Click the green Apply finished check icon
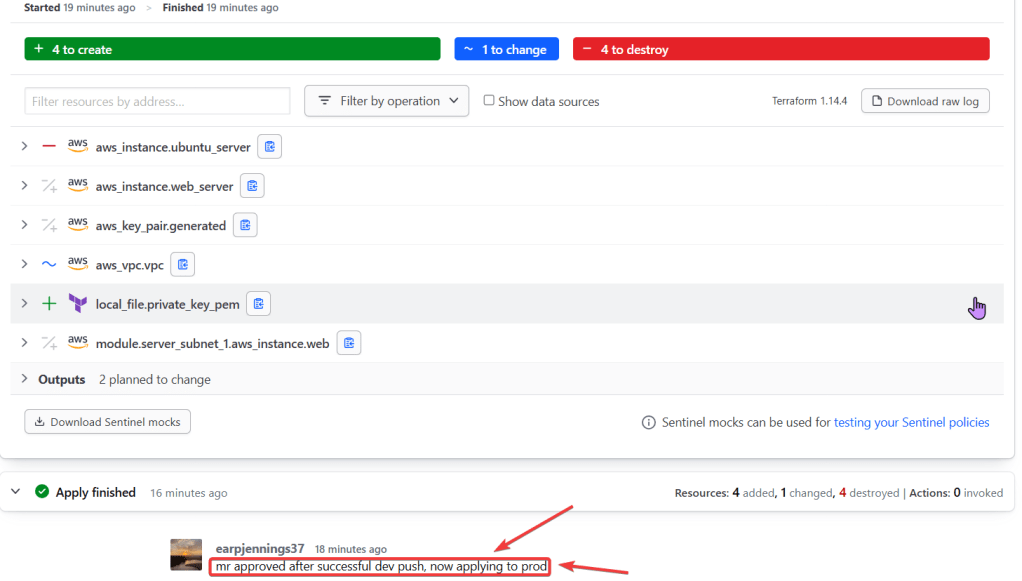The height and width of the screenshot is (581, 1022). pos(42,492)
